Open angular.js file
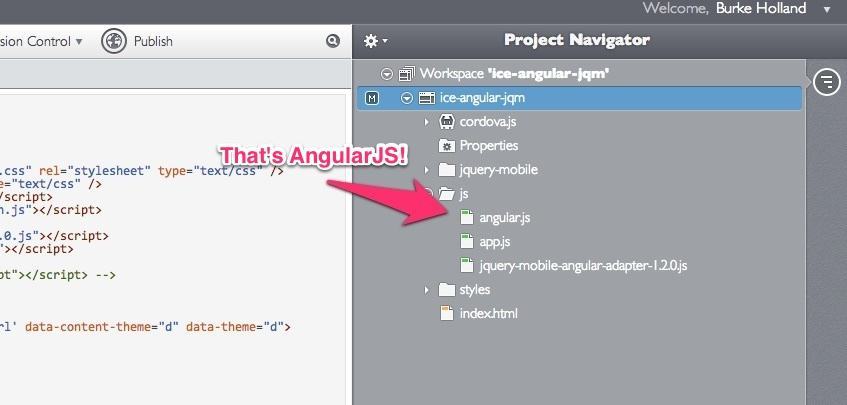 tap(505, 218)
